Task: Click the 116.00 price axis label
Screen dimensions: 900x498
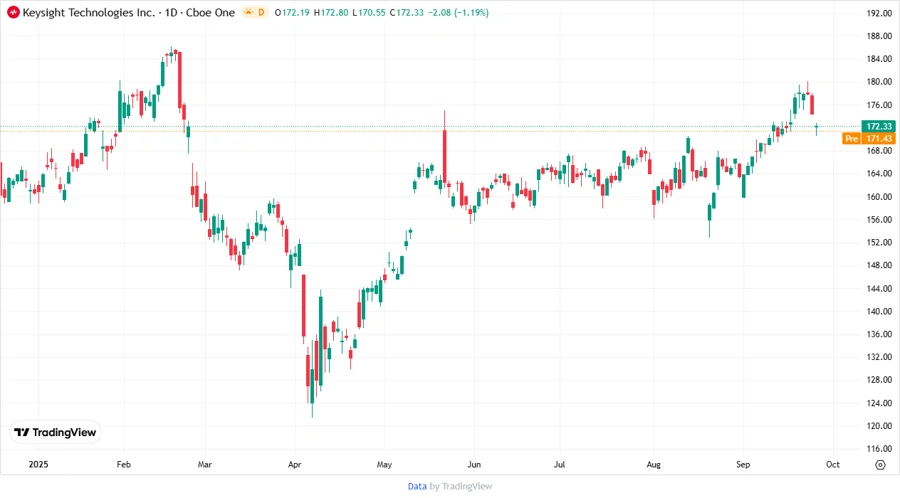Action: (x=879, y=449)
